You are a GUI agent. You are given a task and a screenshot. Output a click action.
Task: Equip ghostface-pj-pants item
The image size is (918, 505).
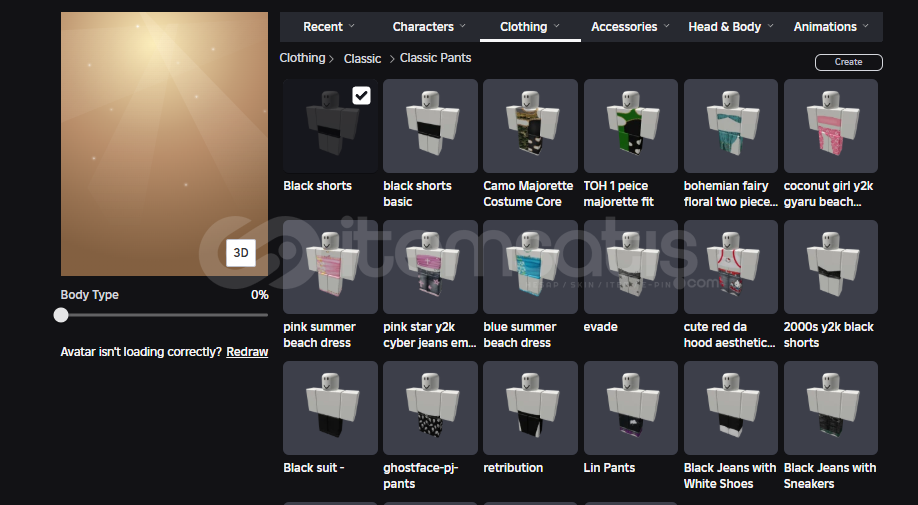430,408
